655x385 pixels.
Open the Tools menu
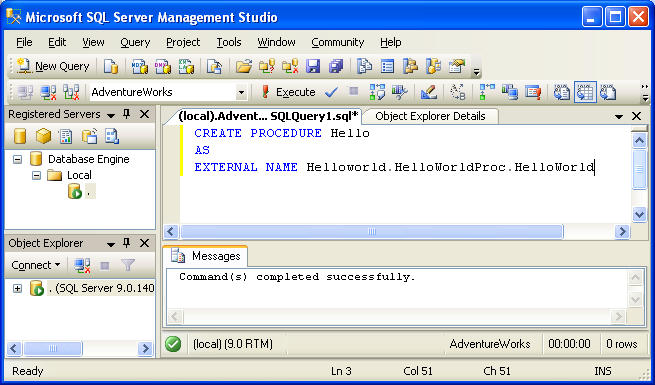(x=228, y=42)
